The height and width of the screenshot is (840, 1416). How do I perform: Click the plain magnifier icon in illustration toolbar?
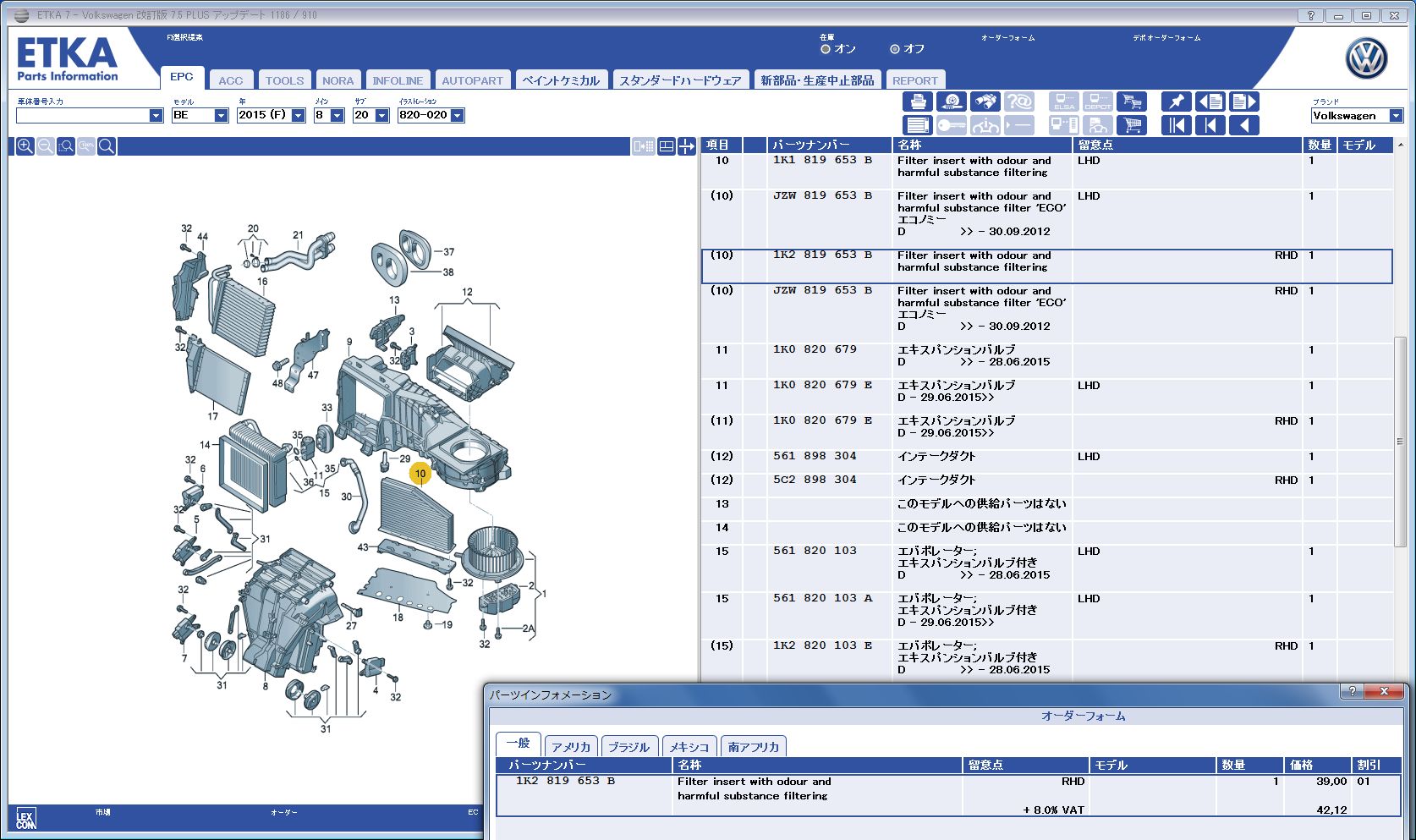coord(107,146)
